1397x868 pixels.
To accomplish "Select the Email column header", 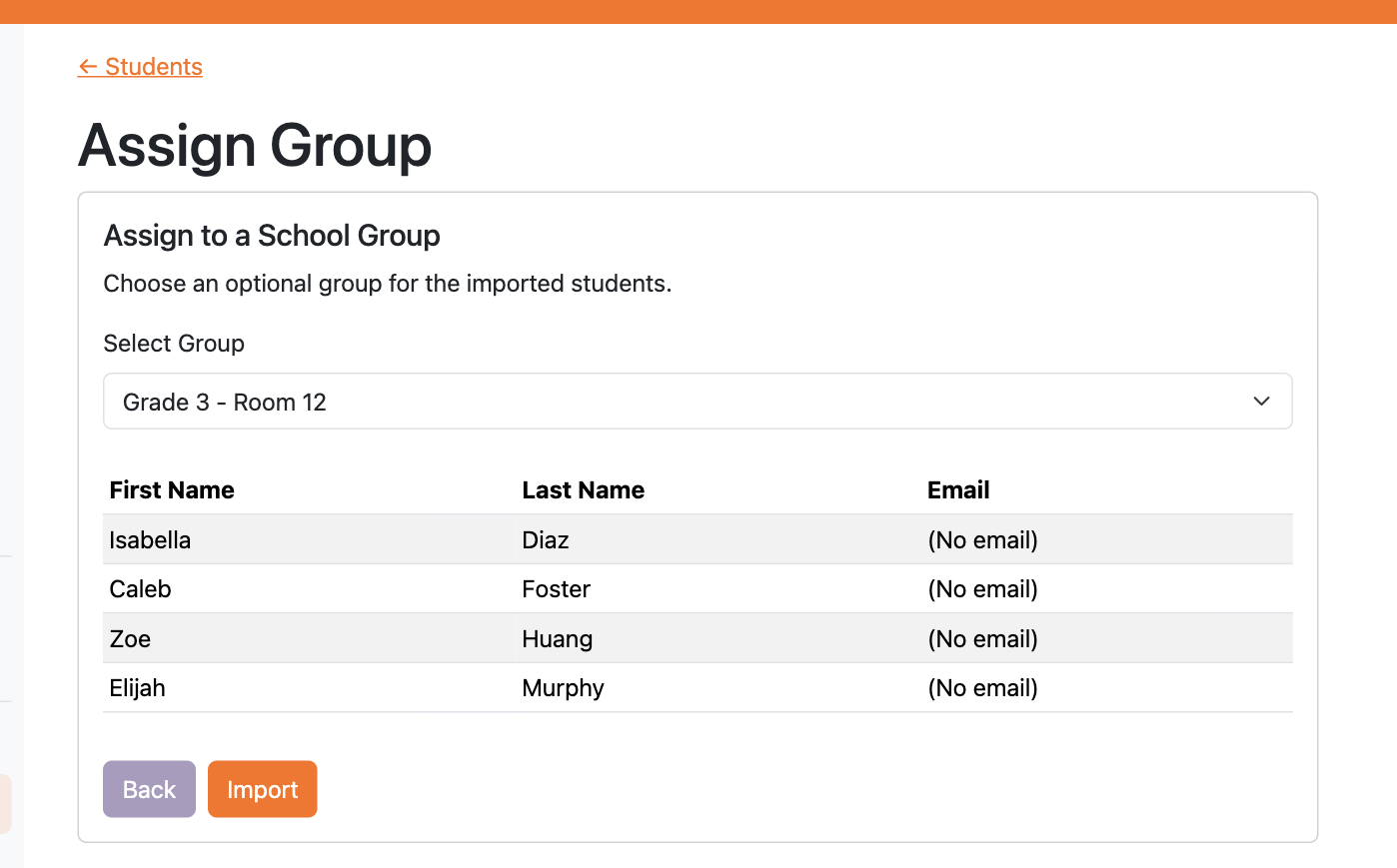I will pyautogui.click(x=958, y=490).
